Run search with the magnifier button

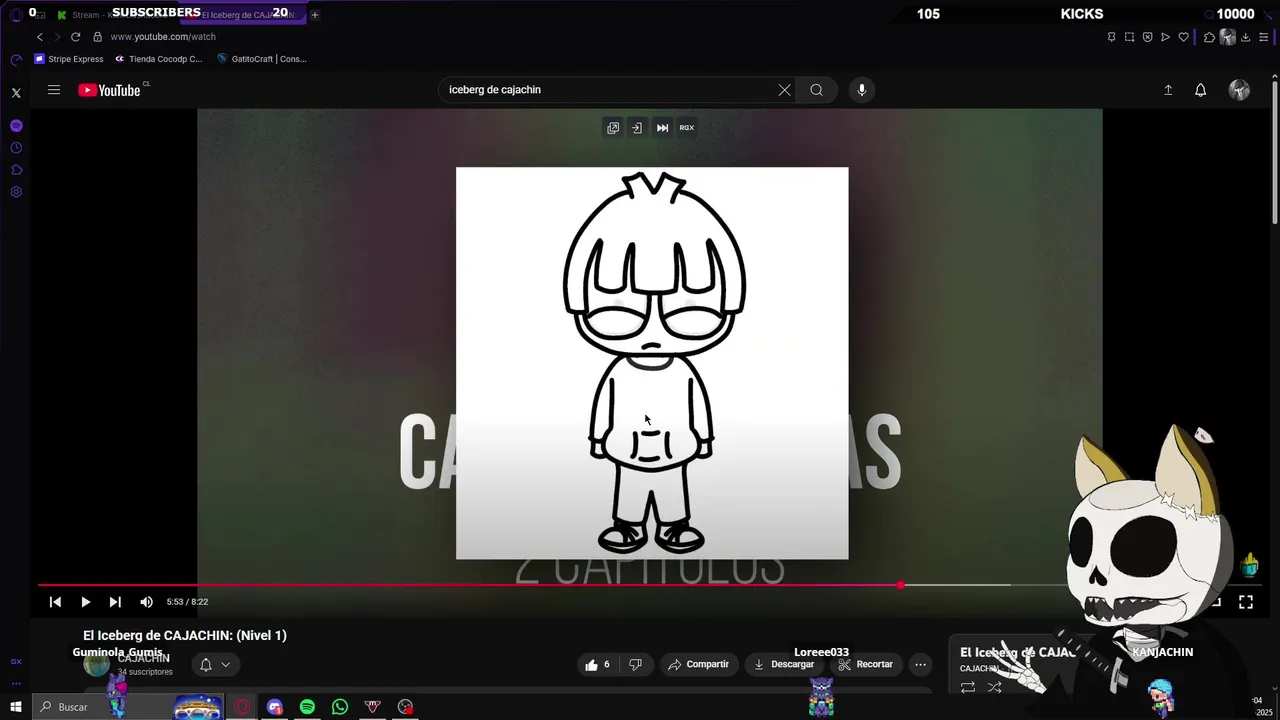(x=817, y=90)
